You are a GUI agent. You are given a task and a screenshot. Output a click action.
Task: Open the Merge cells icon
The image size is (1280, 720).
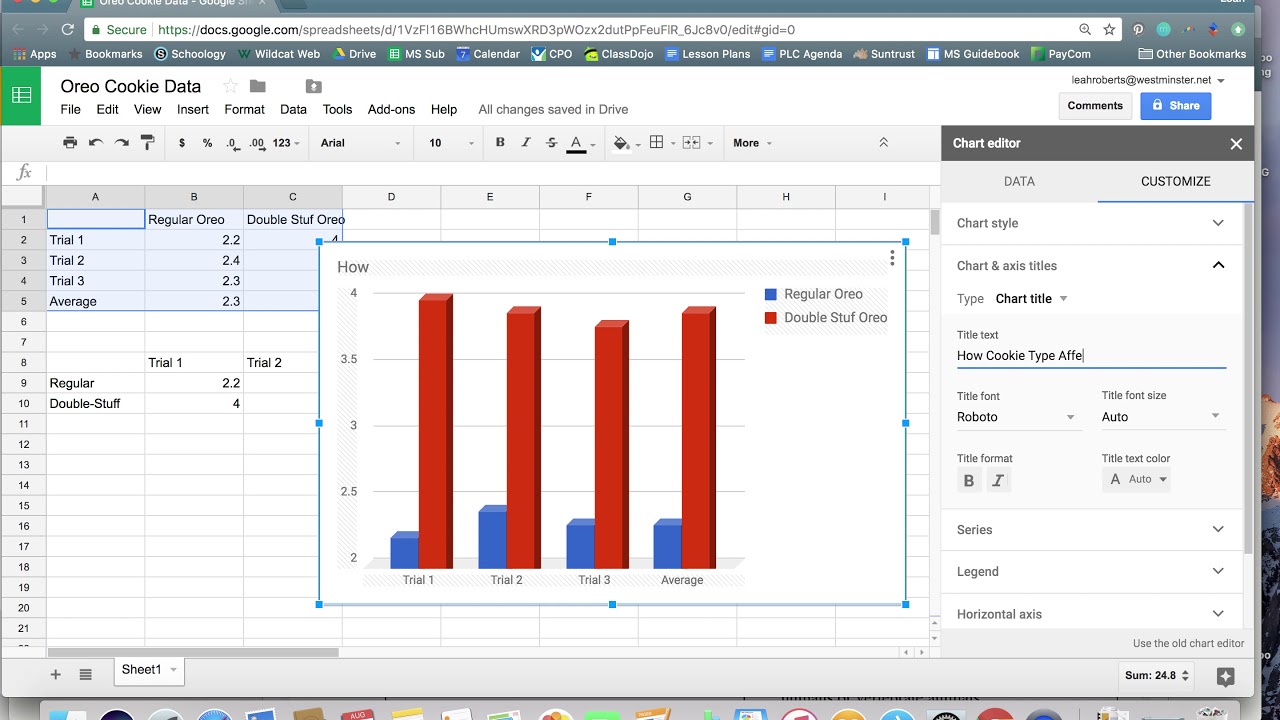pyautogui.click(x=691, y=143)
